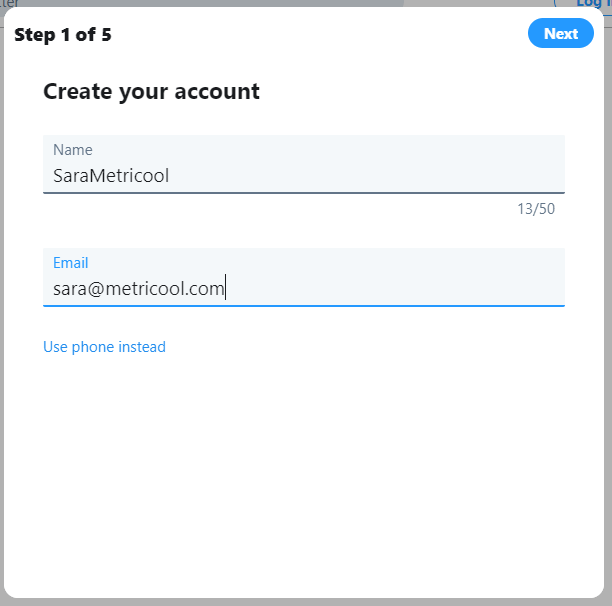Image resolution: width=612 pixels, height=606 pixels.
Task: Click the 'Name' field label
Action: point(72,150)
